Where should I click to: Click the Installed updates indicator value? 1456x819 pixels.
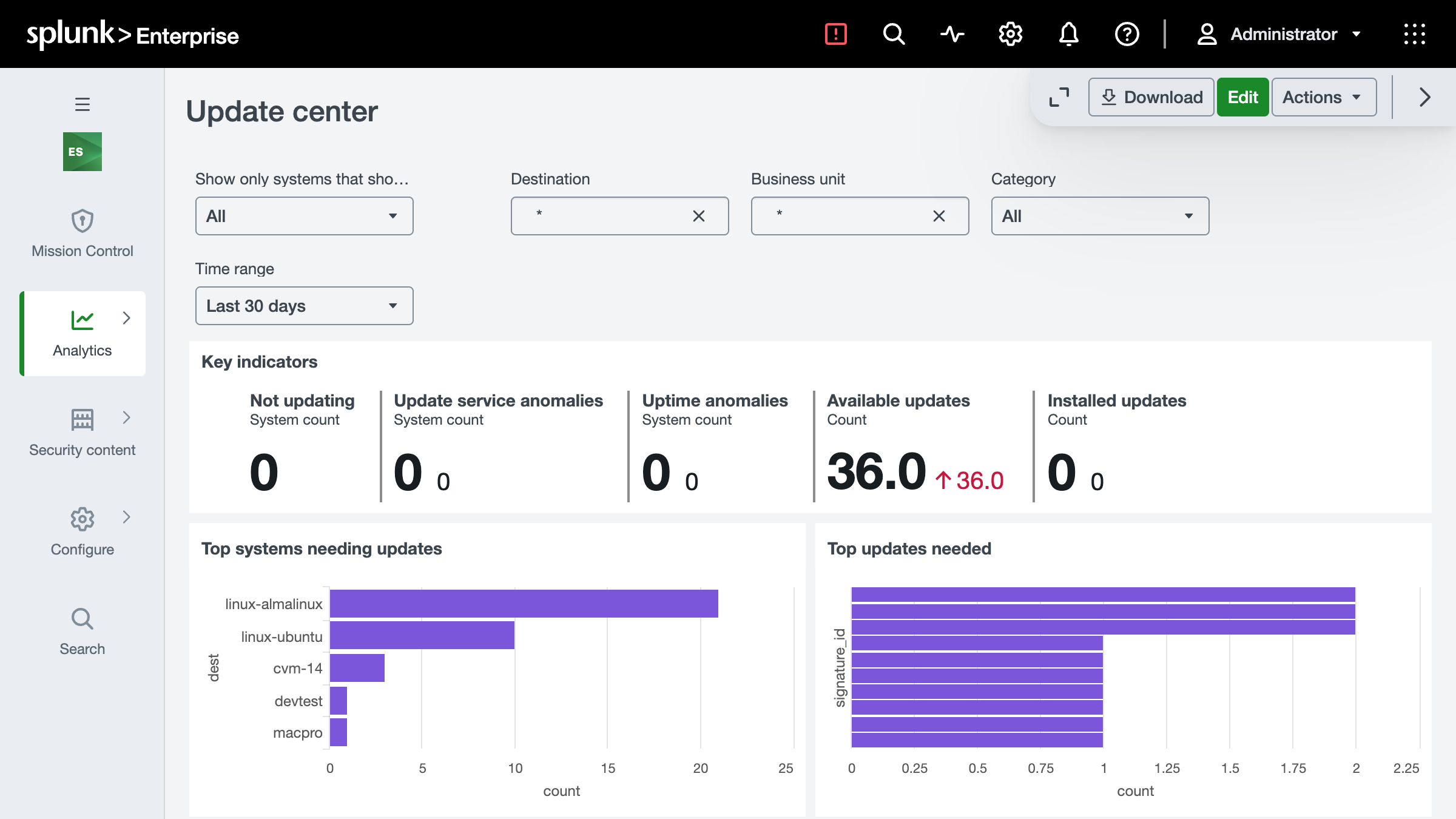[1062, 472]
